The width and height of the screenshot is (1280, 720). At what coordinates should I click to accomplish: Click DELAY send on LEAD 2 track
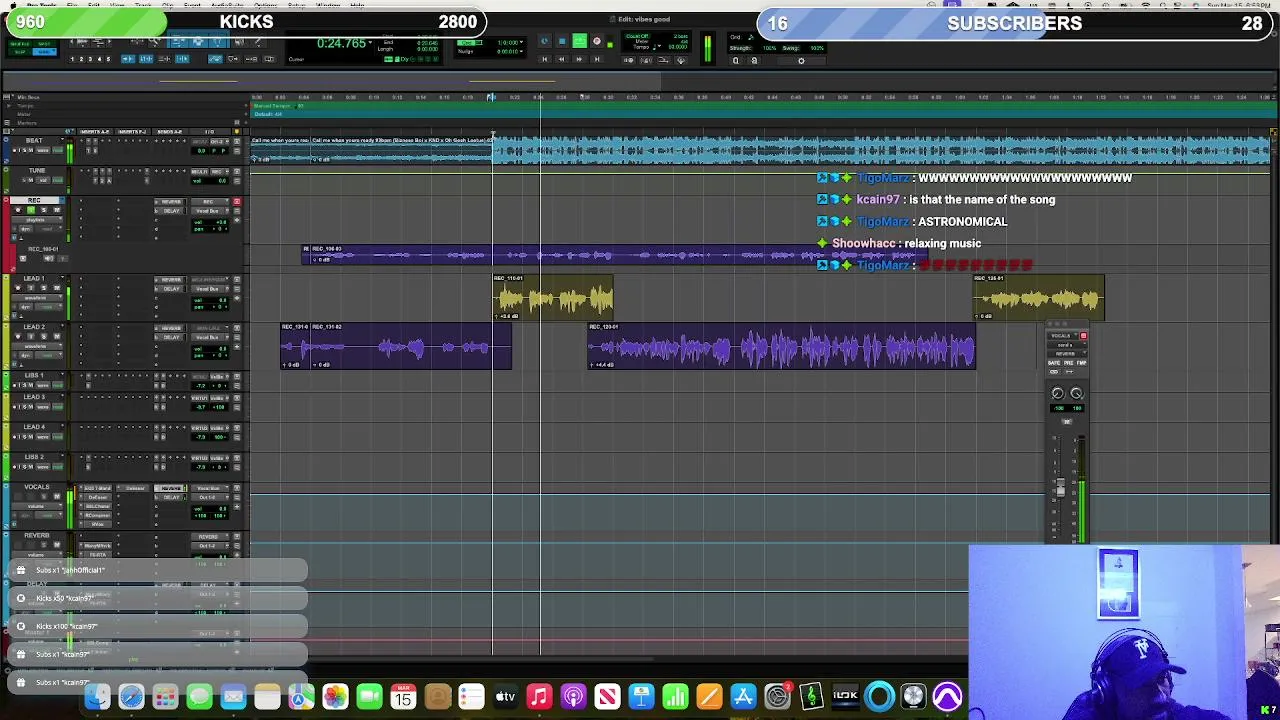(x=170, y=337)
